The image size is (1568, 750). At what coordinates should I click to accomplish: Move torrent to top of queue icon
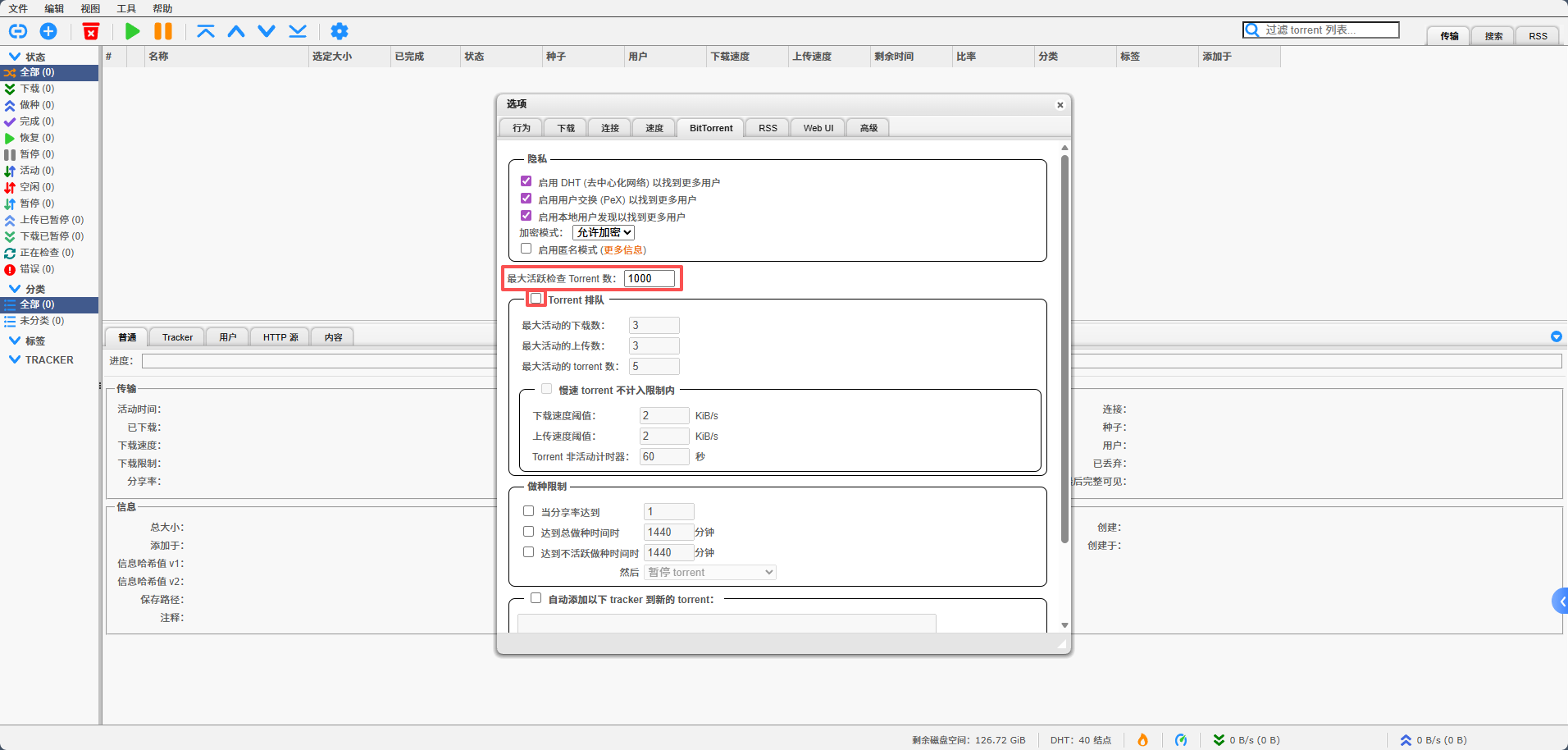(x=205, y=31)
